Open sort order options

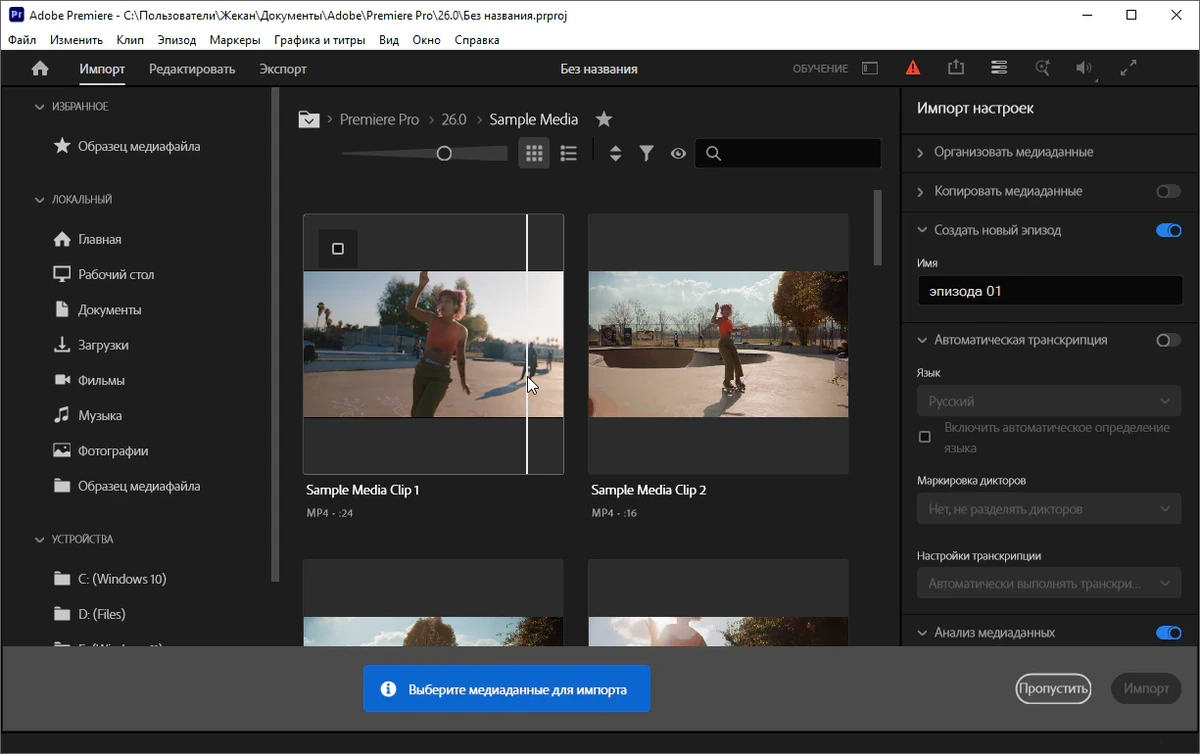[615, 153]
